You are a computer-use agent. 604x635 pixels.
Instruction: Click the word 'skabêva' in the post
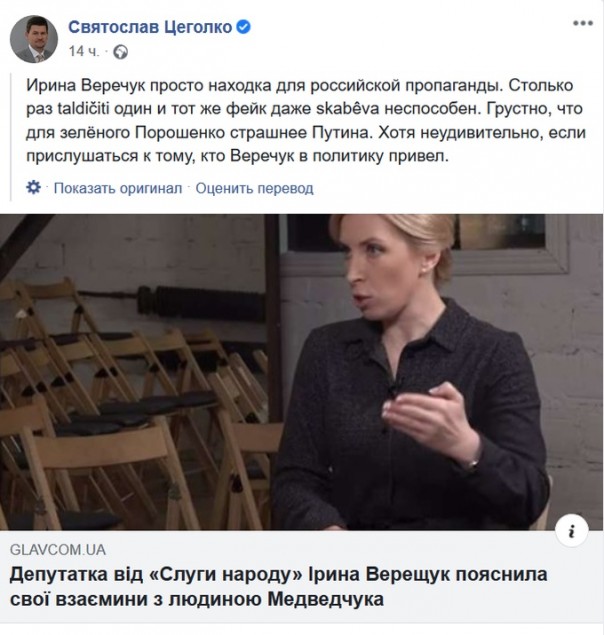(x=348, y=109)
